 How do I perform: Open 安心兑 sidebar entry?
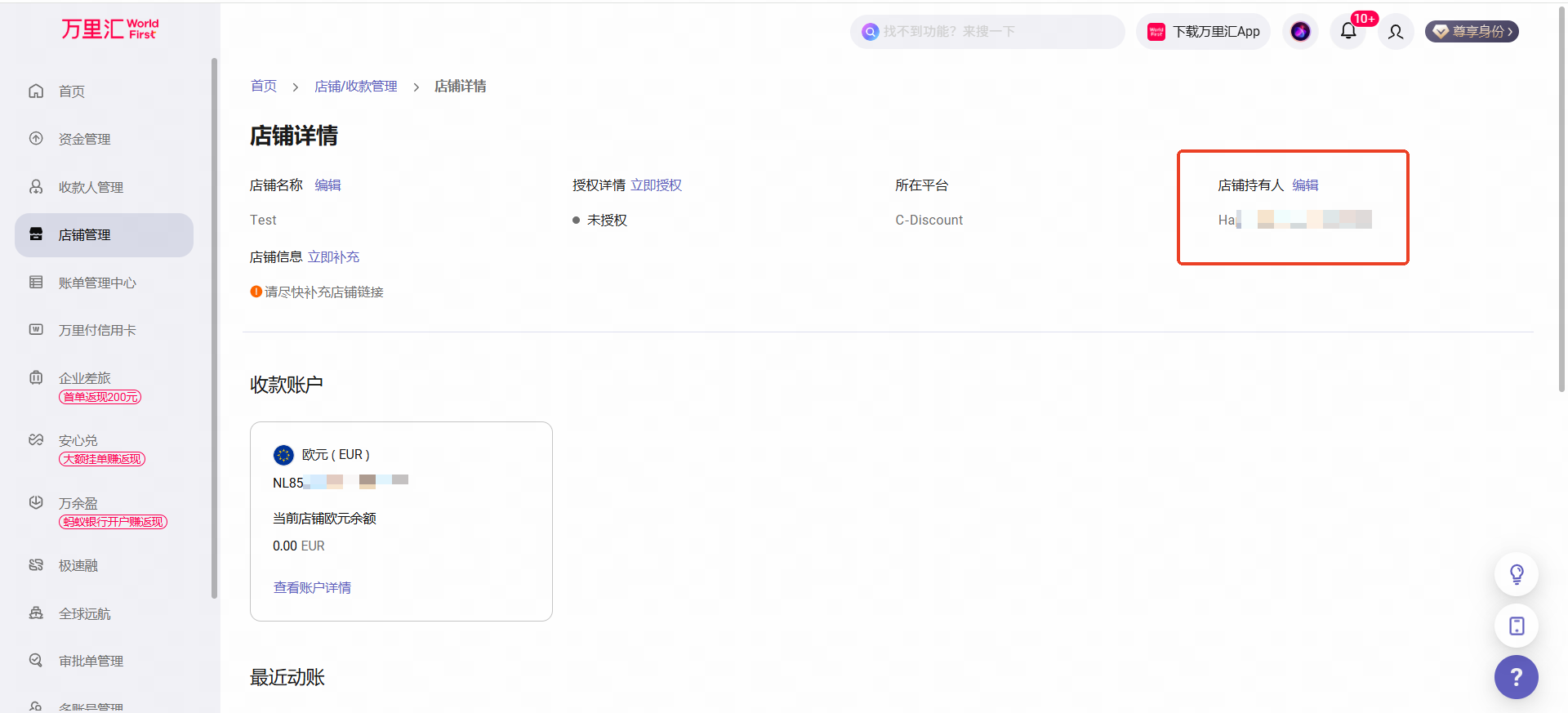[78, 440]
